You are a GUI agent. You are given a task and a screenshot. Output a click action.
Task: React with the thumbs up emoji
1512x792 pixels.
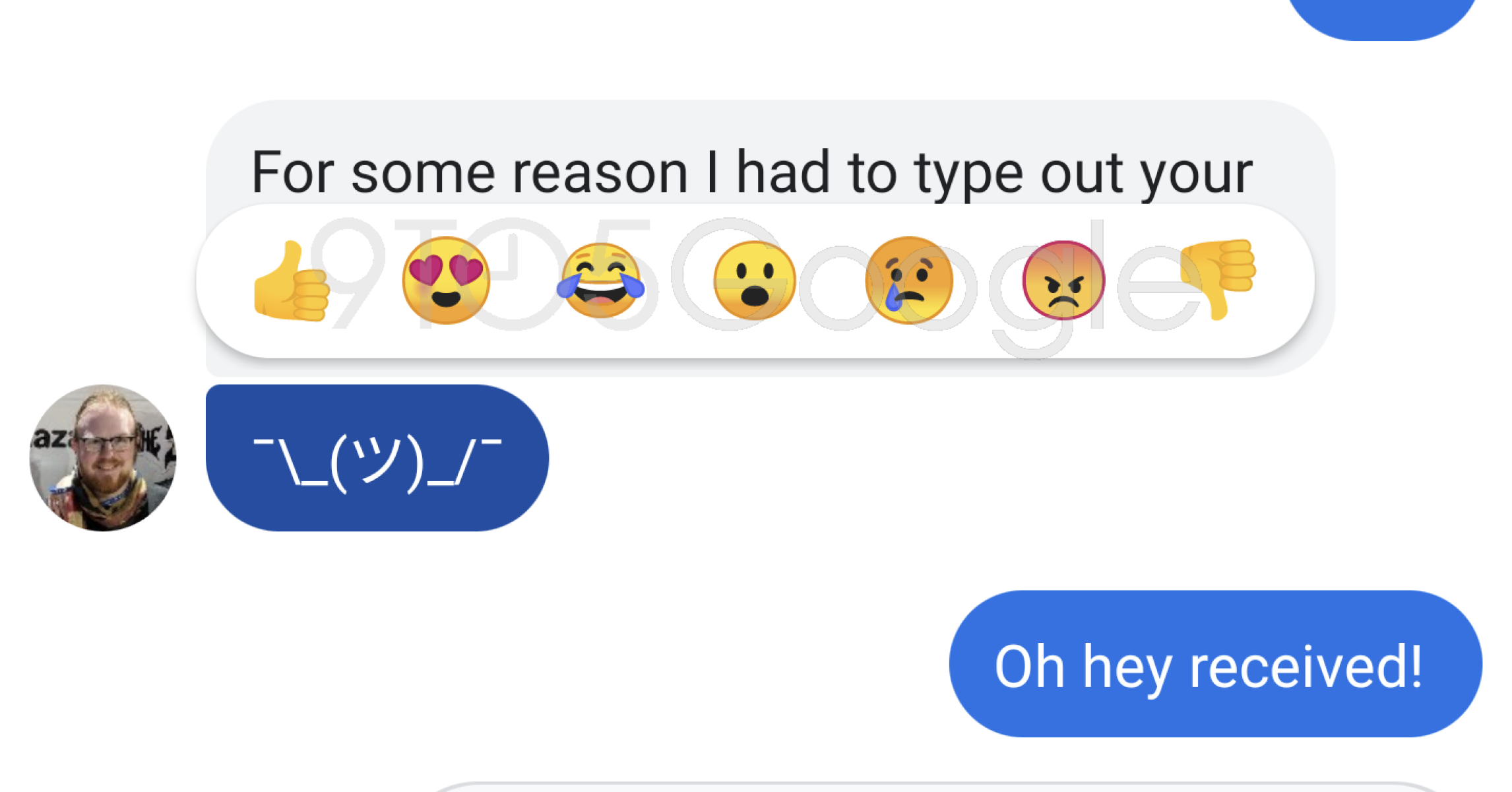[x=292, y=281]
